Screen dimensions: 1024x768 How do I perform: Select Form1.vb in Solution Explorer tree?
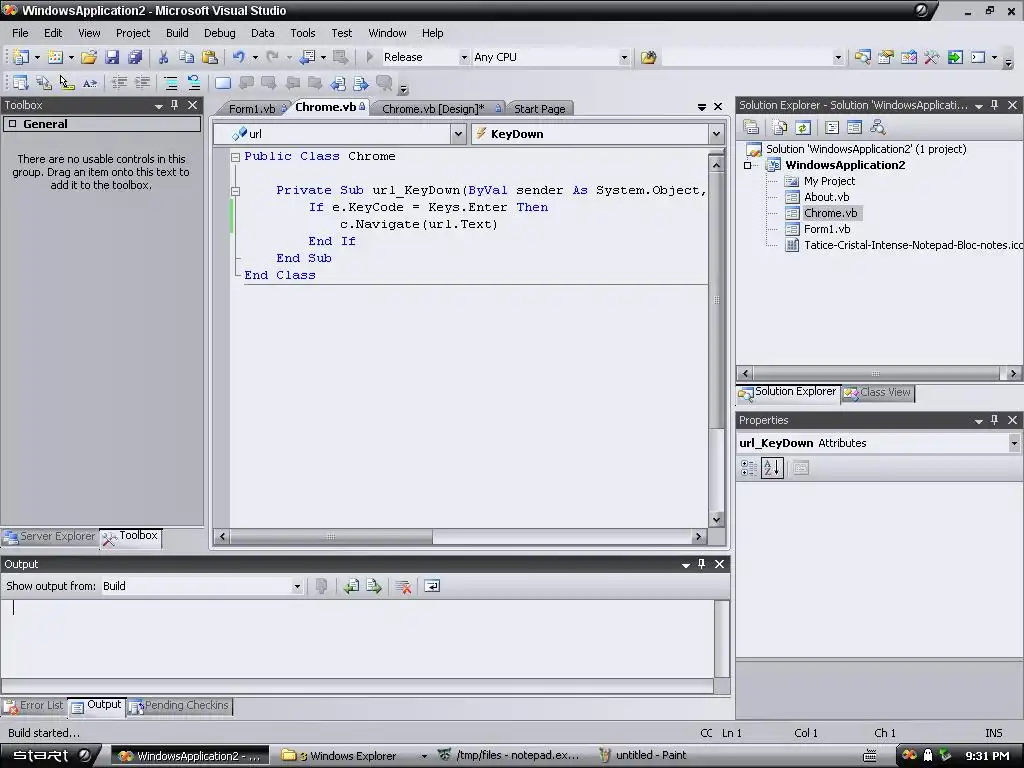coord(827,229)
